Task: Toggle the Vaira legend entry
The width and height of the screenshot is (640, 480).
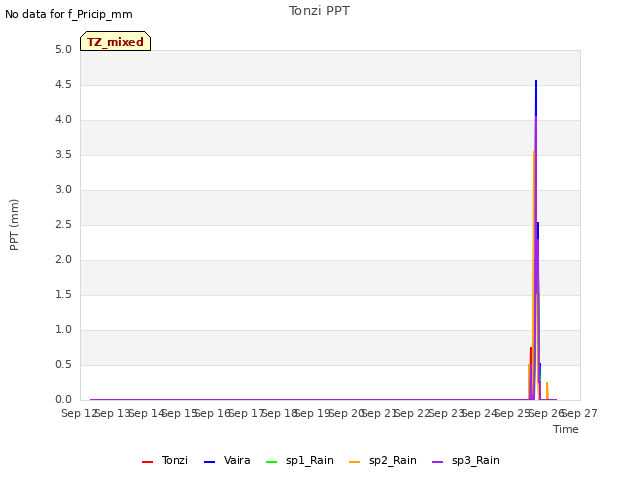Action: [227, 460]
